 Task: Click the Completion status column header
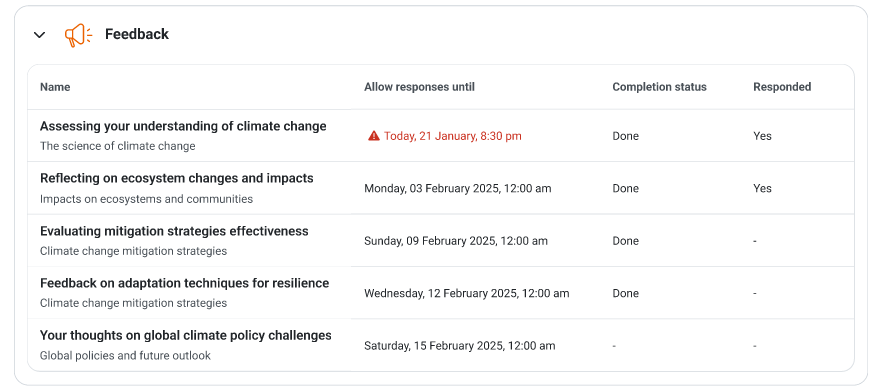click(659, 87)
